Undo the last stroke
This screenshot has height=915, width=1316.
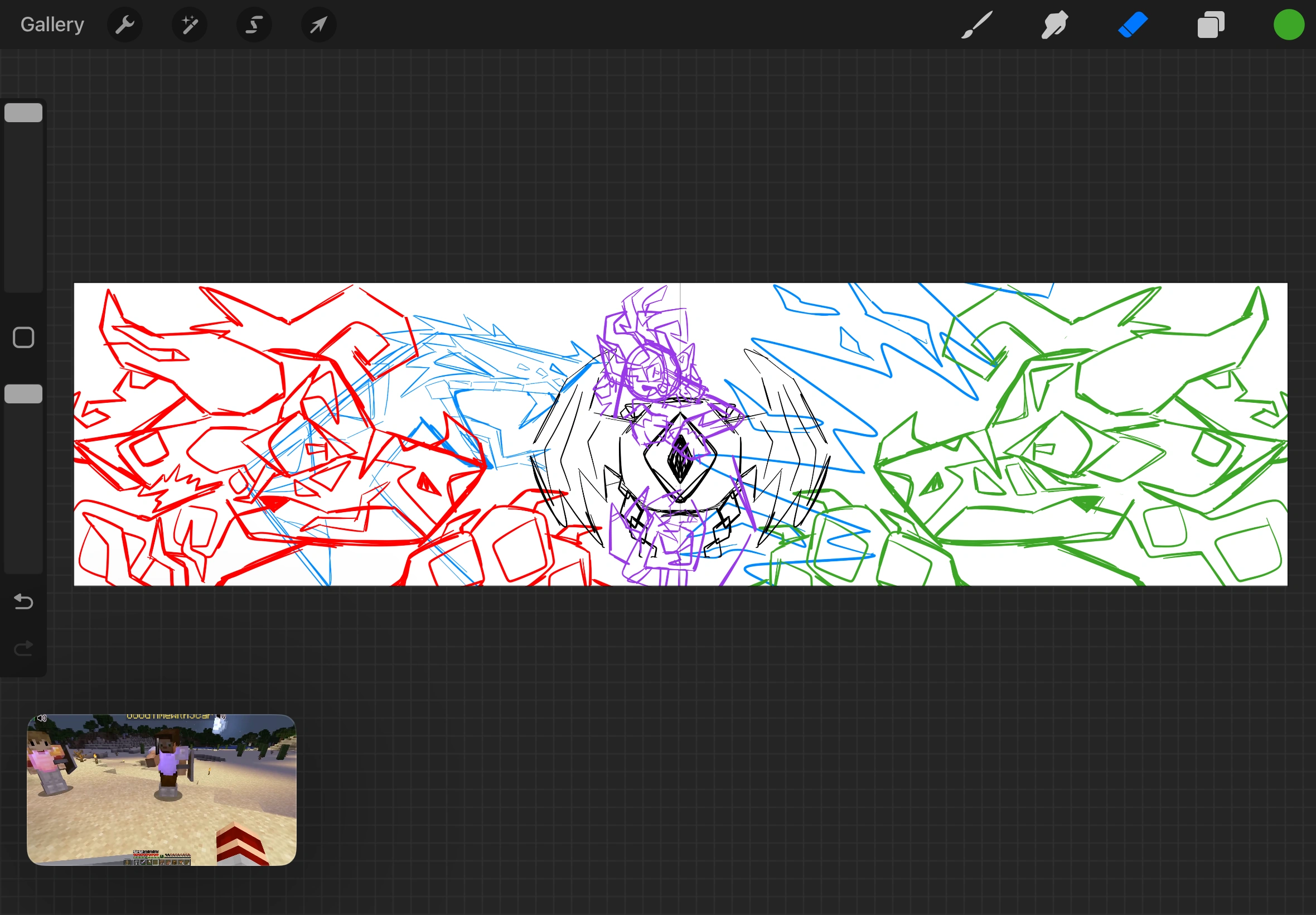tap(23, 601)
